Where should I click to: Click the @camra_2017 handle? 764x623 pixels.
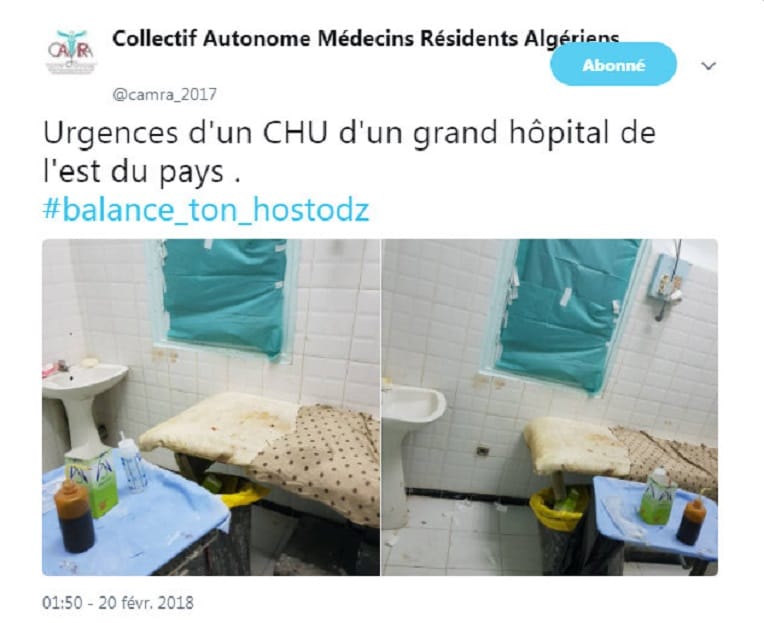(164, 94)
